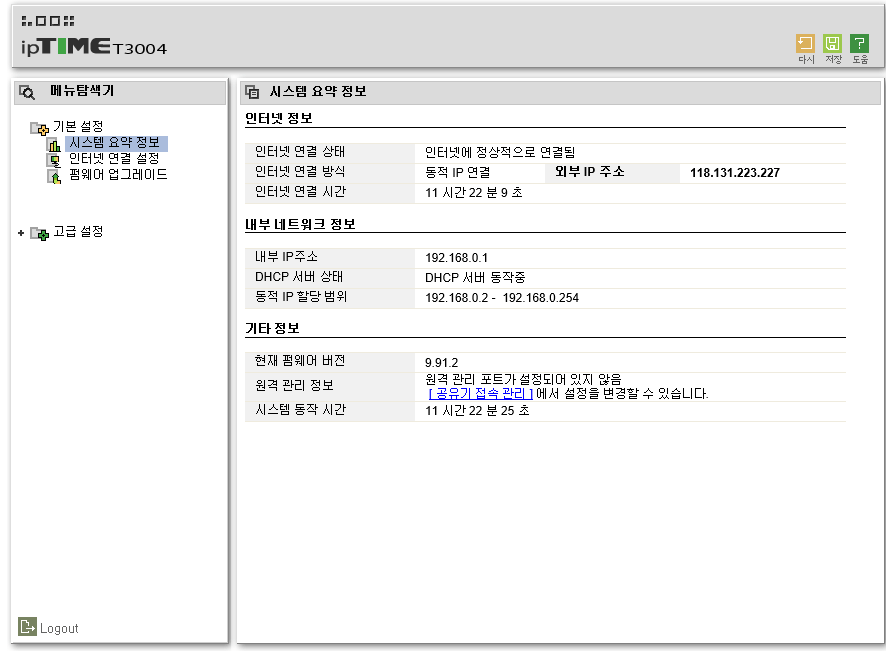Click the 고급 설정 folder icon
This screenshot has width=886, height=666.
click(40, 233)
